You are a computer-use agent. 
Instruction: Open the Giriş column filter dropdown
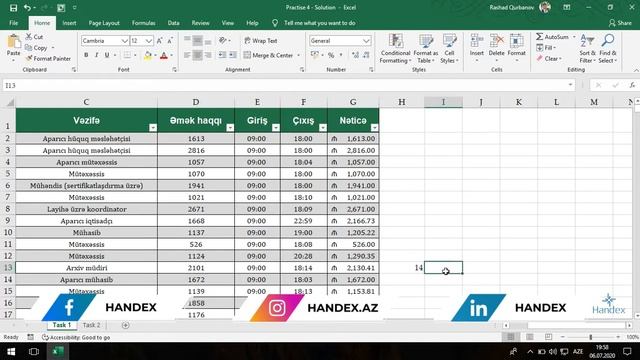tap(276, 128)
